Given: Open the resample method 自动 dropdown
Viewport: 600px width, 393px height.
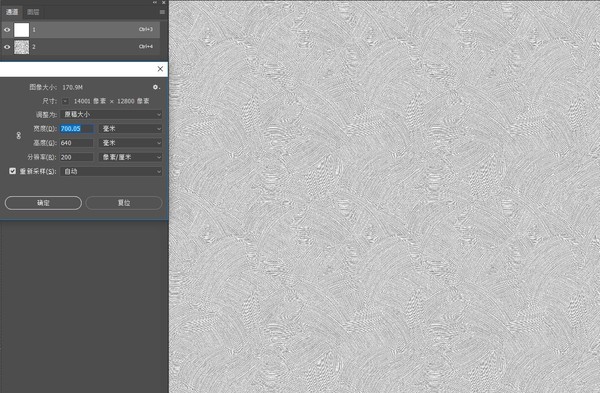Looking at the screenshot, I should [x=111, y=171].
